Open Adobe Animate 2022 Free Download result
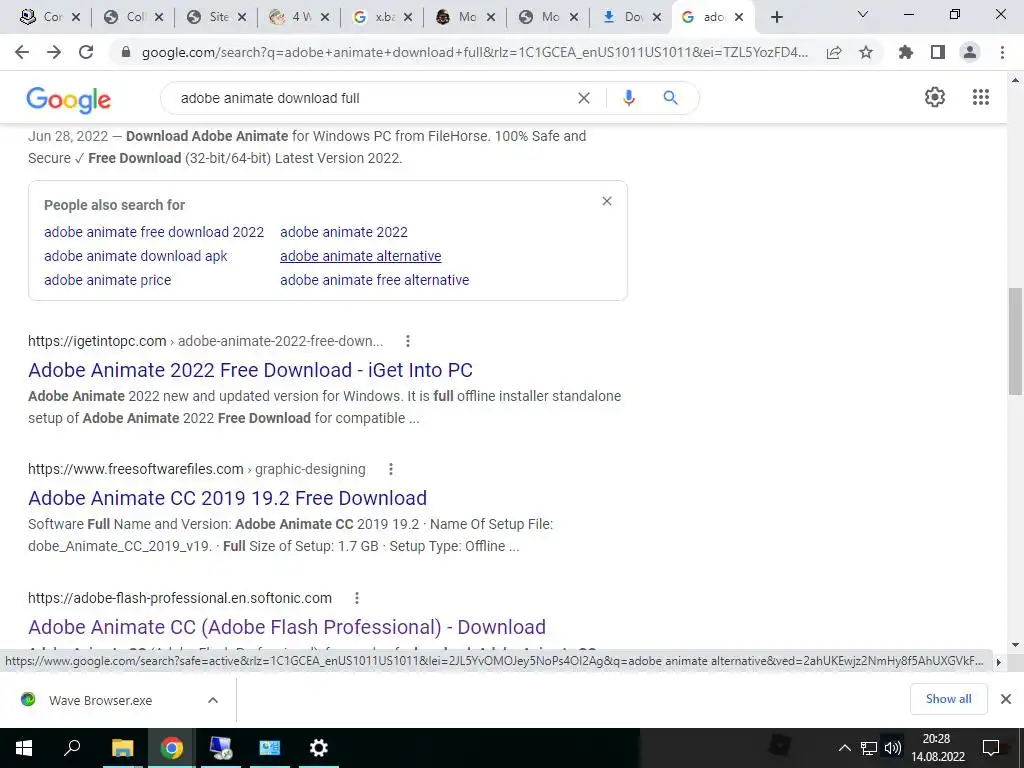Screen dimensions: 1024x768 click(250, 370)
